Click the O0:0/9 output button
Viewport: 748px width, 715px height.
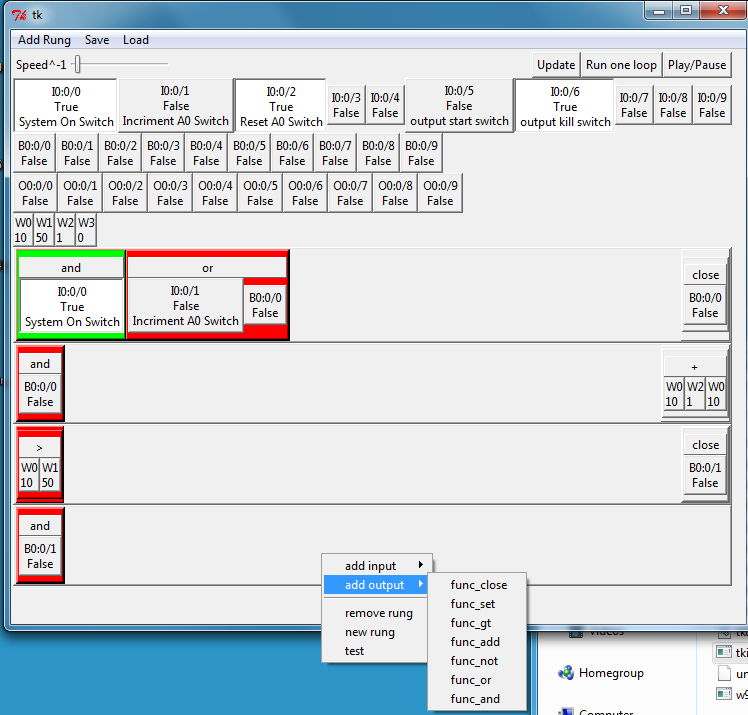[440, 193]
